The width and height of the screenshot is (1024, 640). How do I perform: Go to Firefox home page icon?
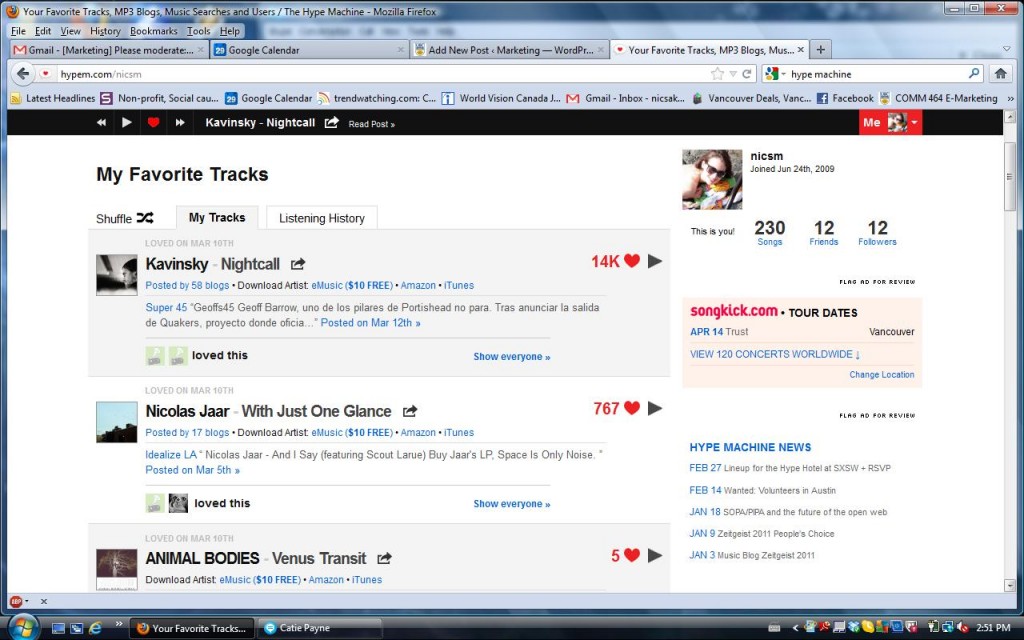pyautogui.click(x=1000, y=73)
